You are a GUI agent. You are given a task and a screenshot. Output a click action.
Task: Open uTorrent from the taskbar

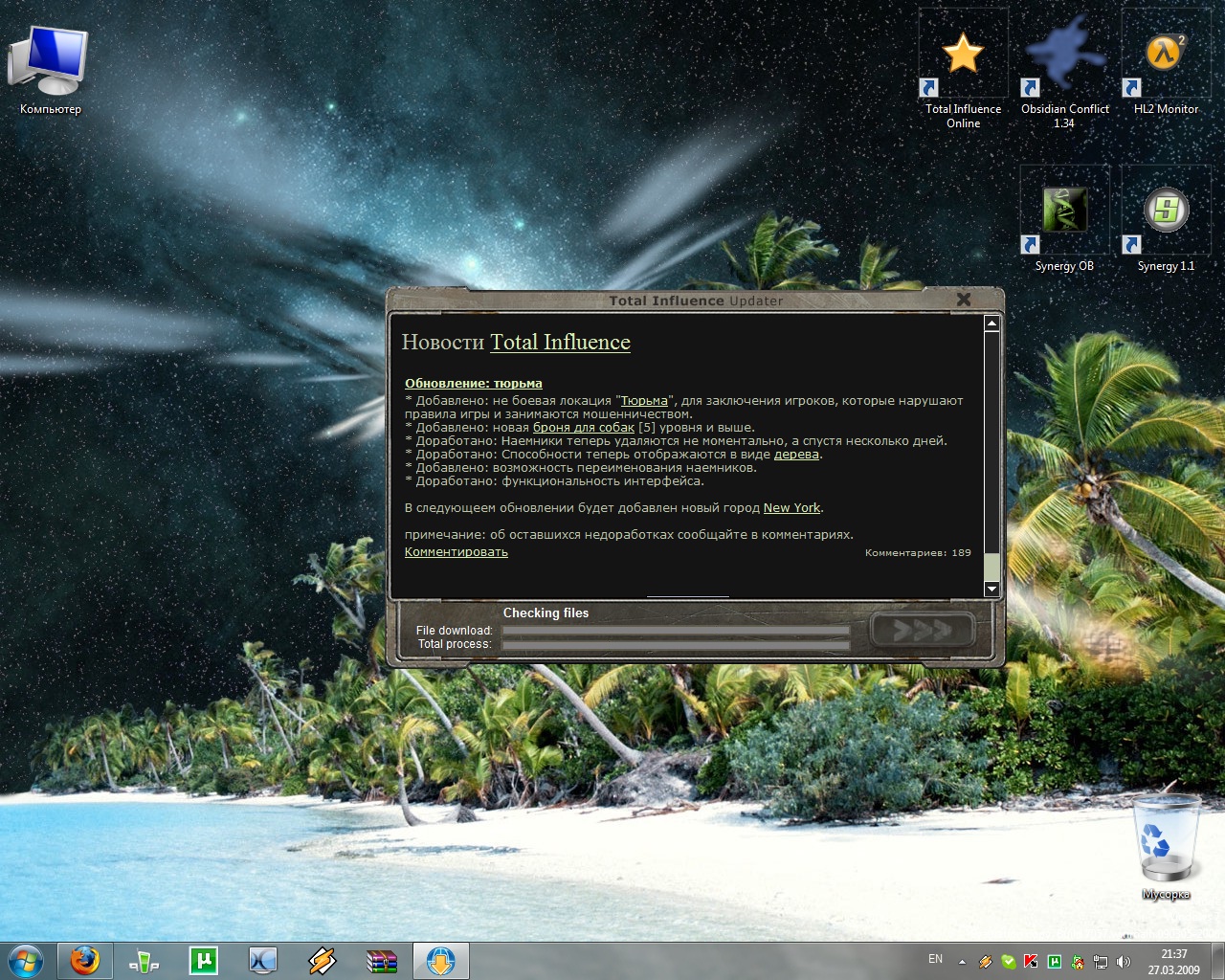click(x=203, y=960)
